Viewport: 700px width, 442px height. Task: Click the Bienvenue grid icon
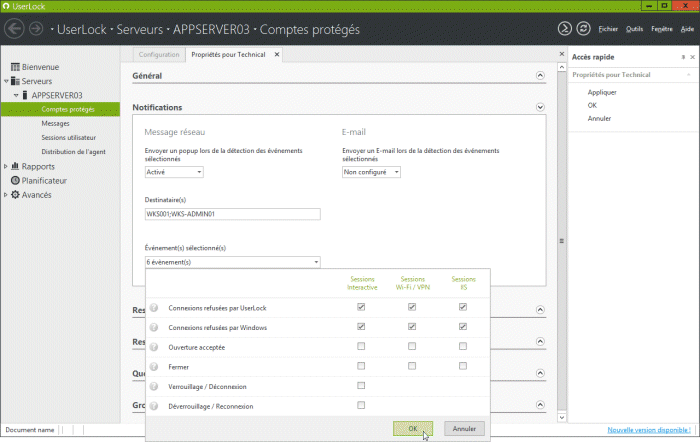[15, 67]
